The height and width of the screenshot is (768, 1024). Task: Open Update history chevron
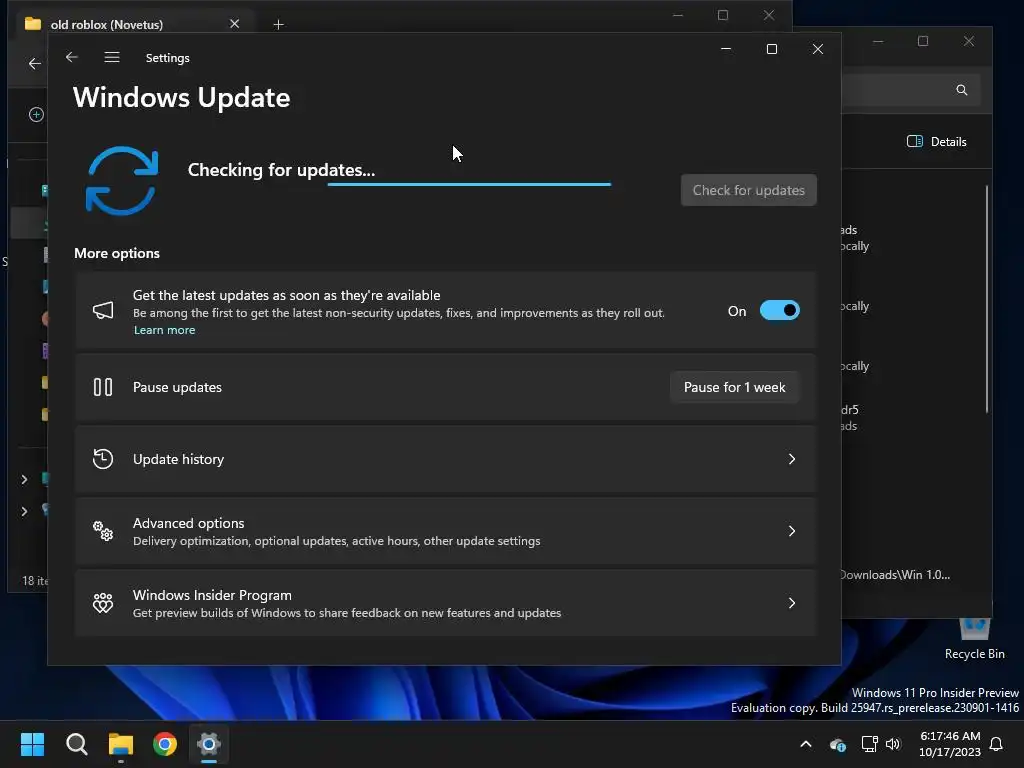(792, 459)
